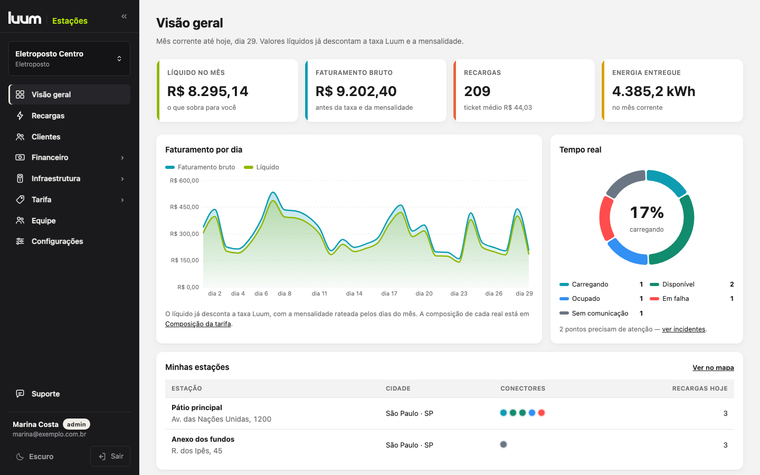
Task: Click the admin badge next to Marina Costa
Action: click(x=76, y=424)
